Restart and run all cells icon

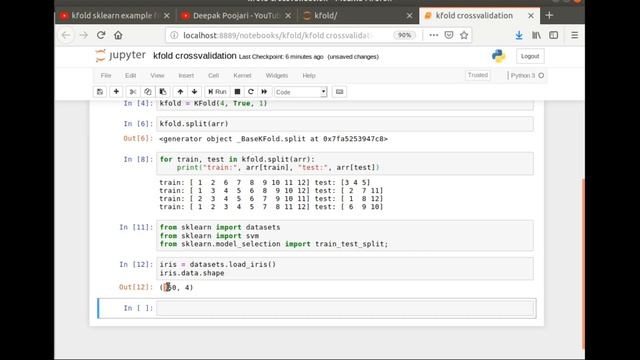(x=264, y=92)
